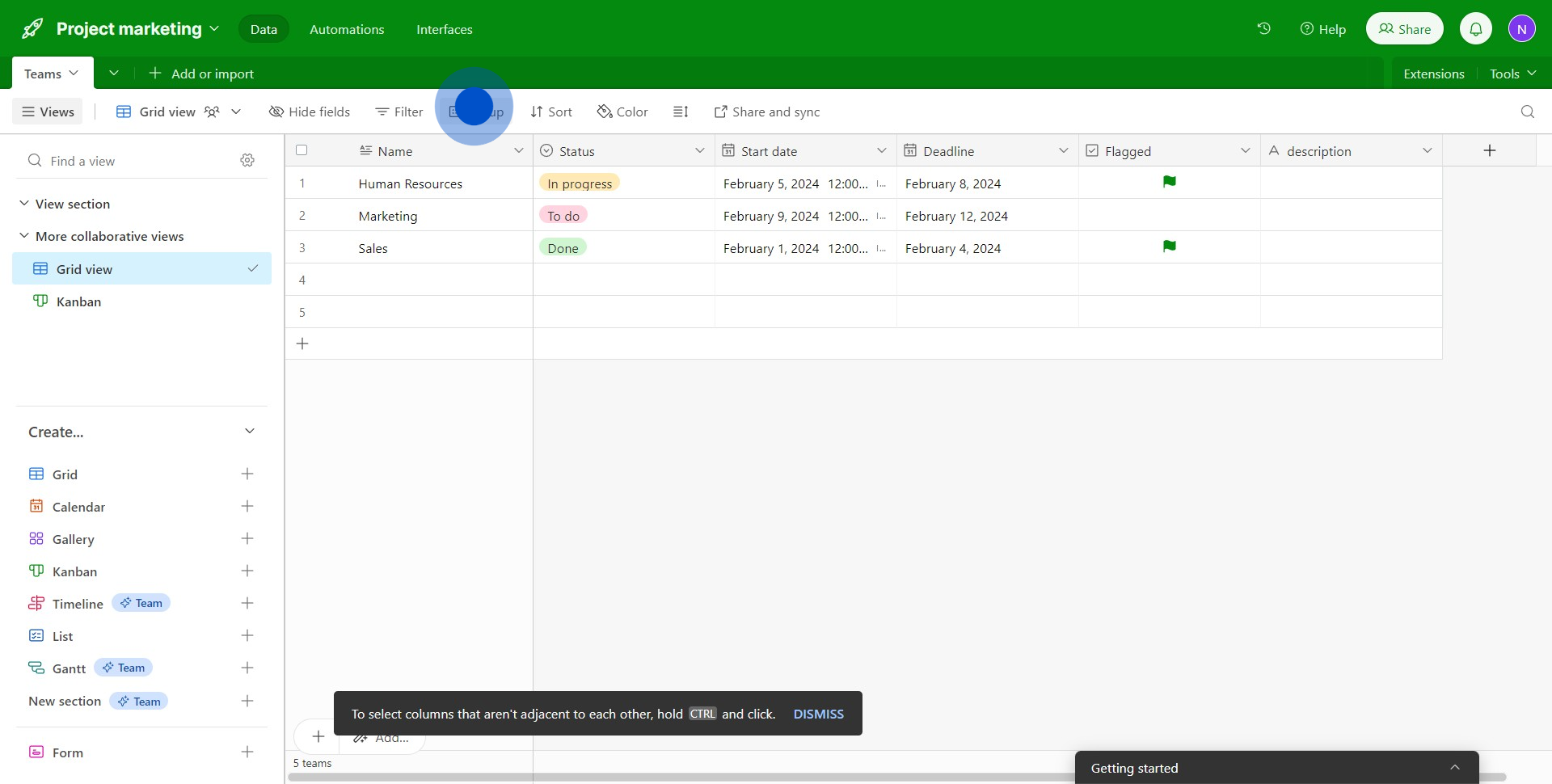This screenshot has width=1552, height=784.
Task: Expand Project marketing base name dropdown
Action: pyautogui.click(x=214, y=29)
